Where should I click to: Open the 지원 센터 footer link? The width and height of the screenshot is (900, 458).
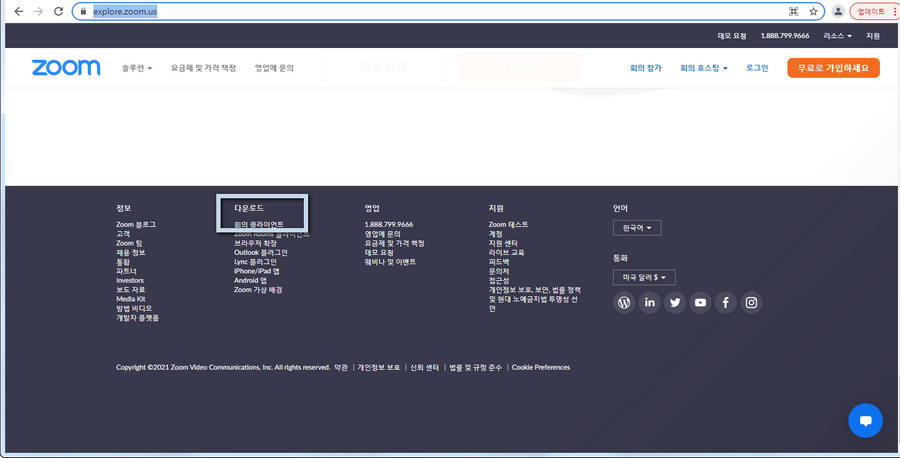(503, 243)
